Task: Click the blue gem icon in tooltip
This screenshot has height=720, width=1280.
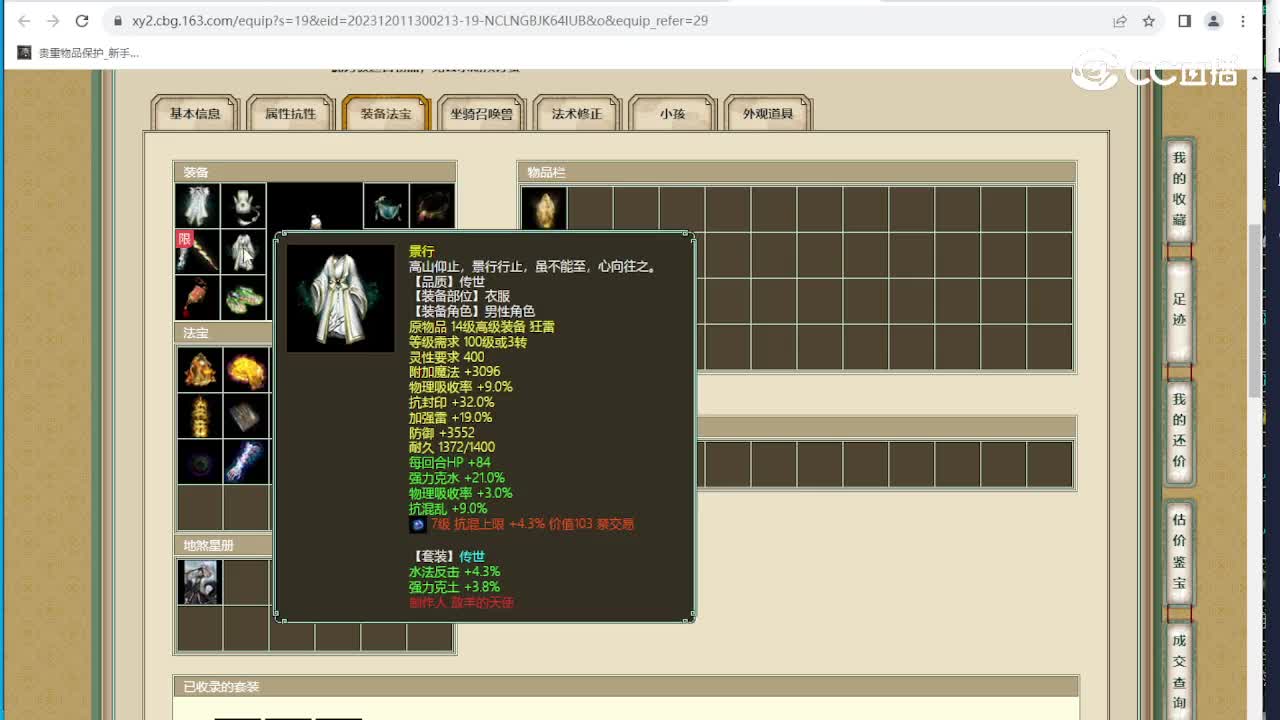Action: pyautogui.click(x=418, y=524)
